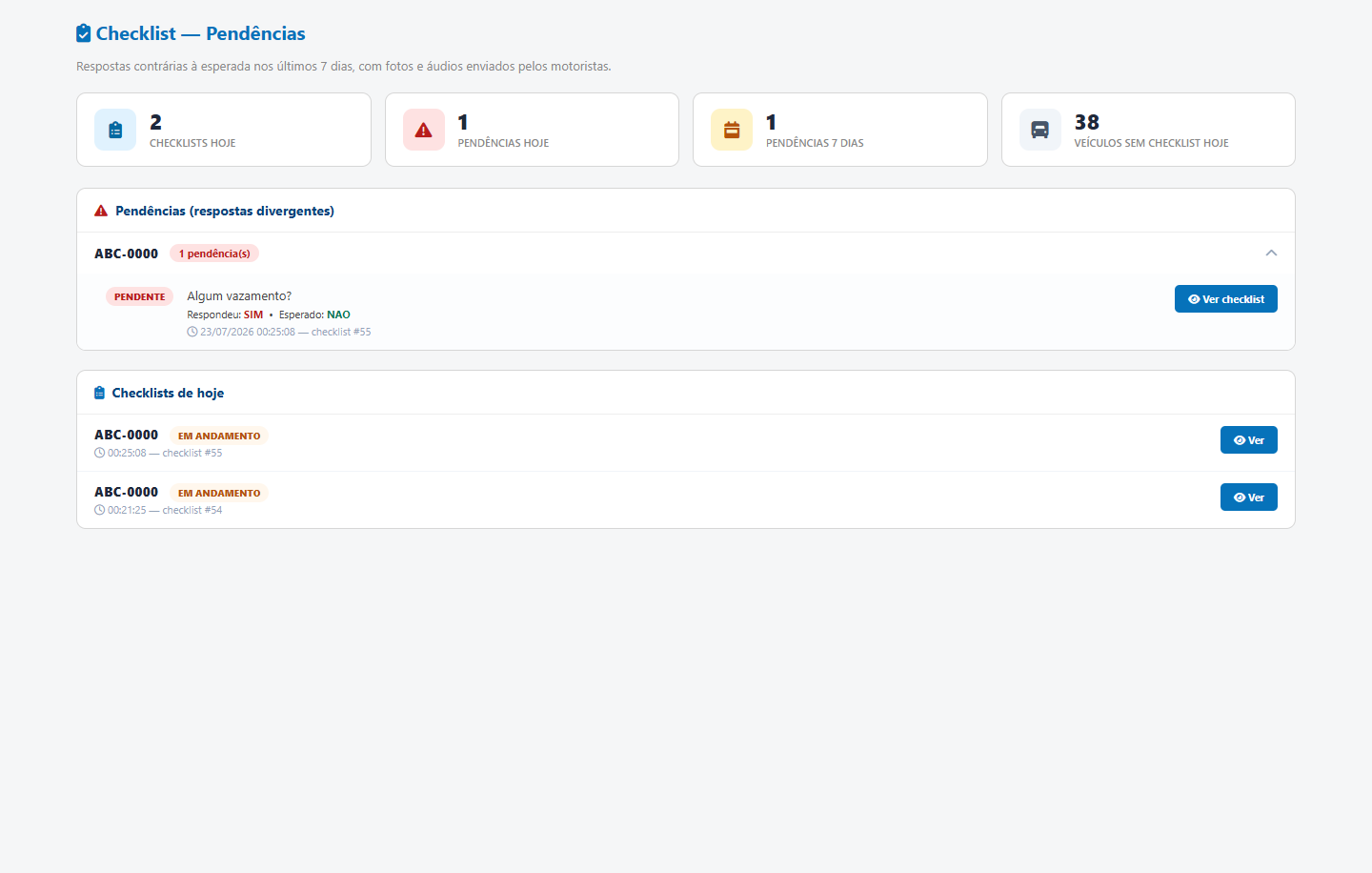Click the clipboard icon beside Checklists de hoje
The height and width of the screenshot is (873, 1372).
tap(99, 393)
